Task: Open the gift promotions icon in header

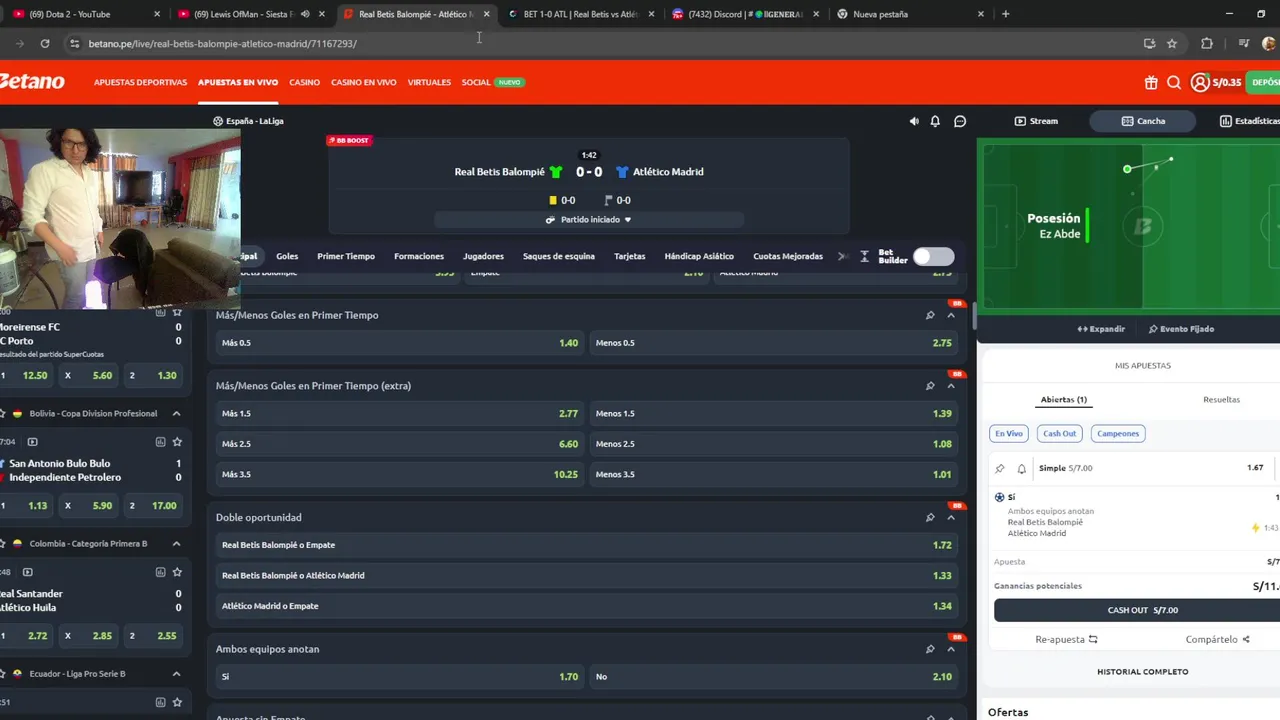Action: (x=1151, y=83)
